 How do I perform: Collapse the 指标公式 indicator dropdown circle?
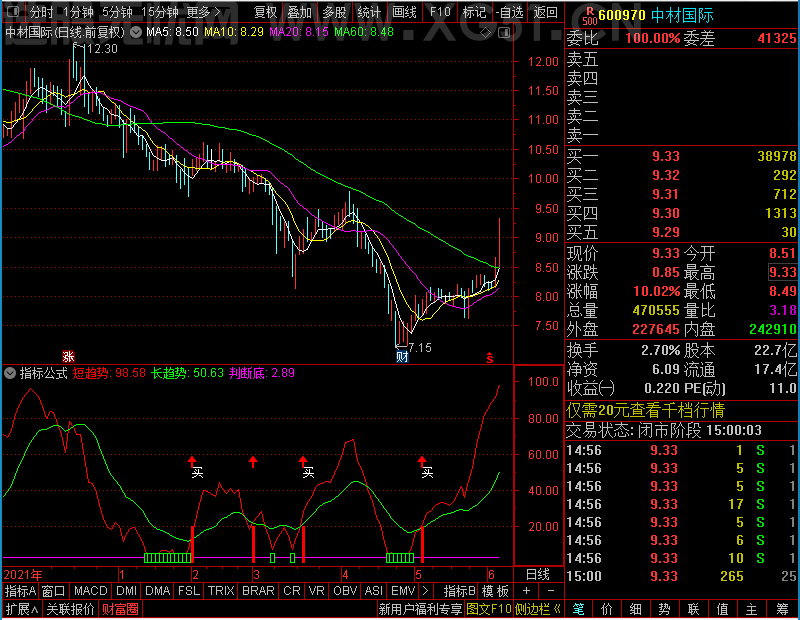(x=10, y=373)
